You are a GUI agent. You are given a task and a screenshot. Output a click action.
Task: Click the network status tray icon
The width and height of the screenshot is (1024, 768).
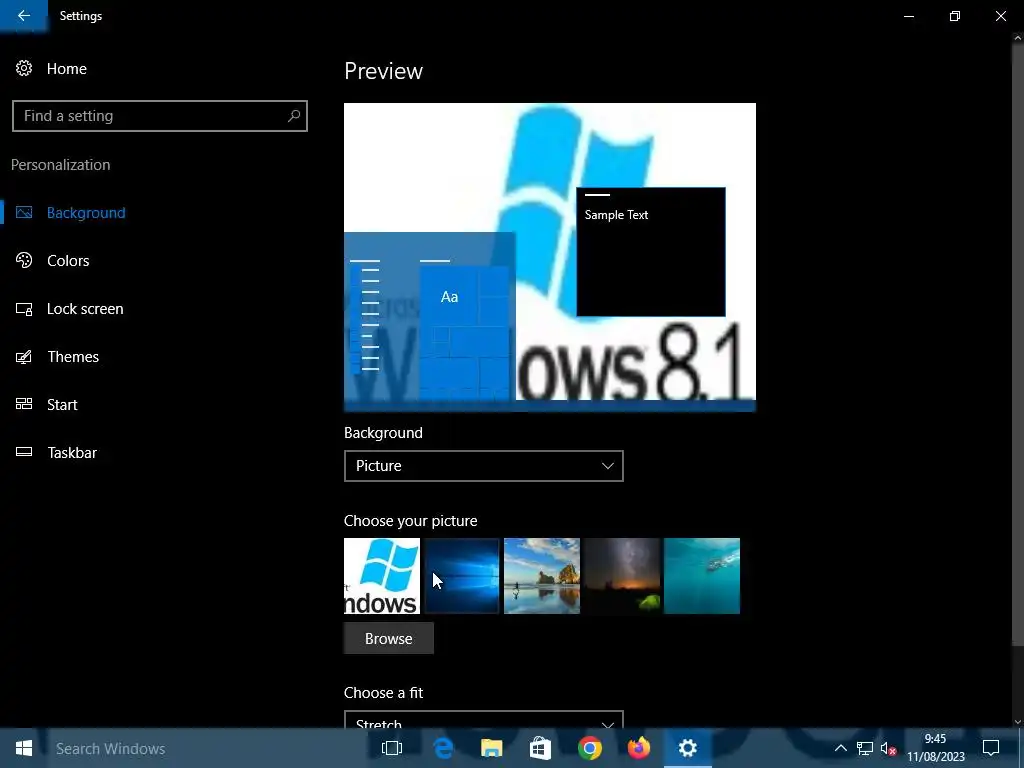[x=865, y=748]
